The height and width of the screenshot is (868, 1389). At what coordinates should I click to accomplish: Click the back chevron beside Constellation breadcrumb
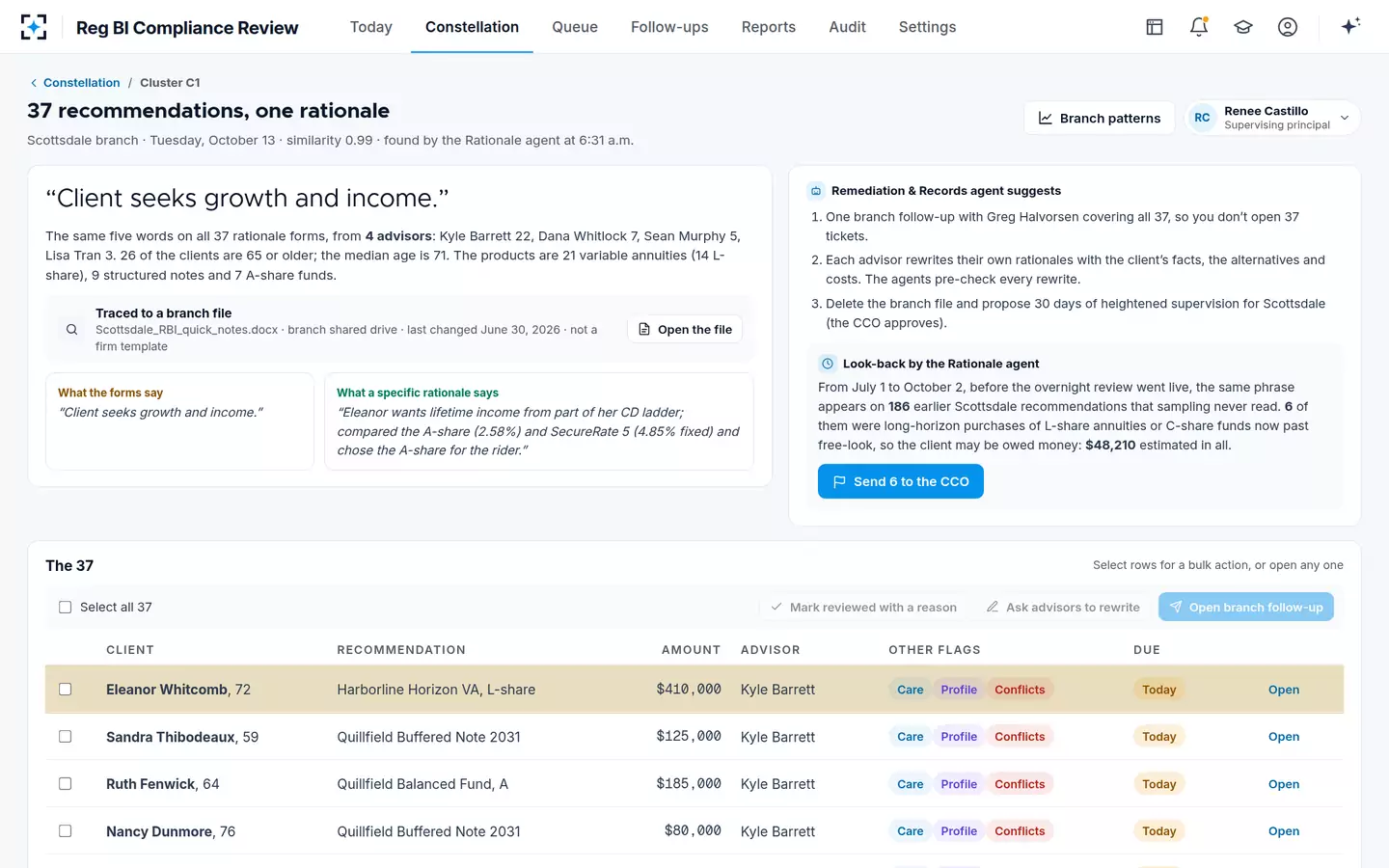[x=34, y=83]
